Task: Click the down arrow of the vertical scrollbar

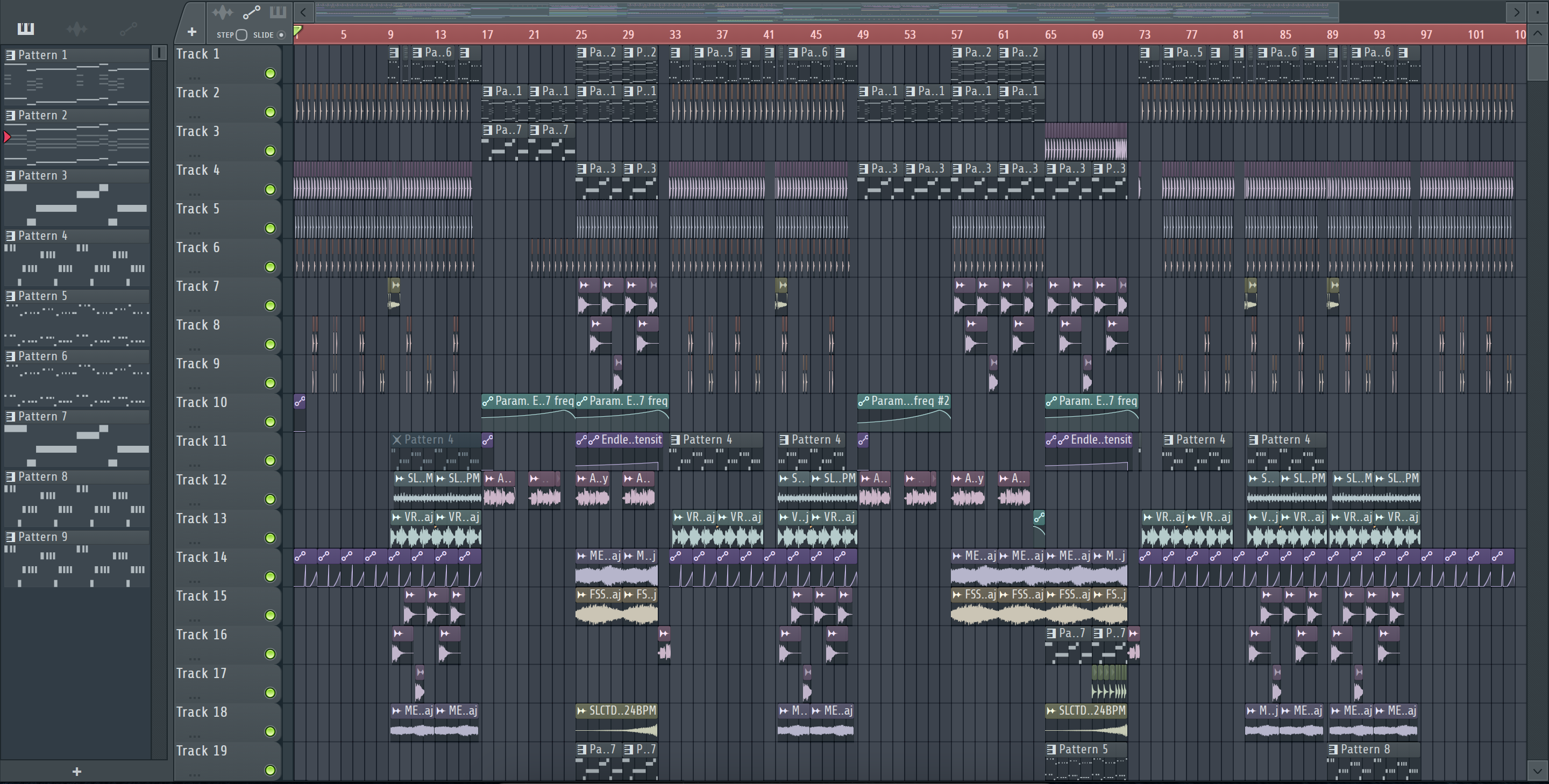Action: 1538,769
